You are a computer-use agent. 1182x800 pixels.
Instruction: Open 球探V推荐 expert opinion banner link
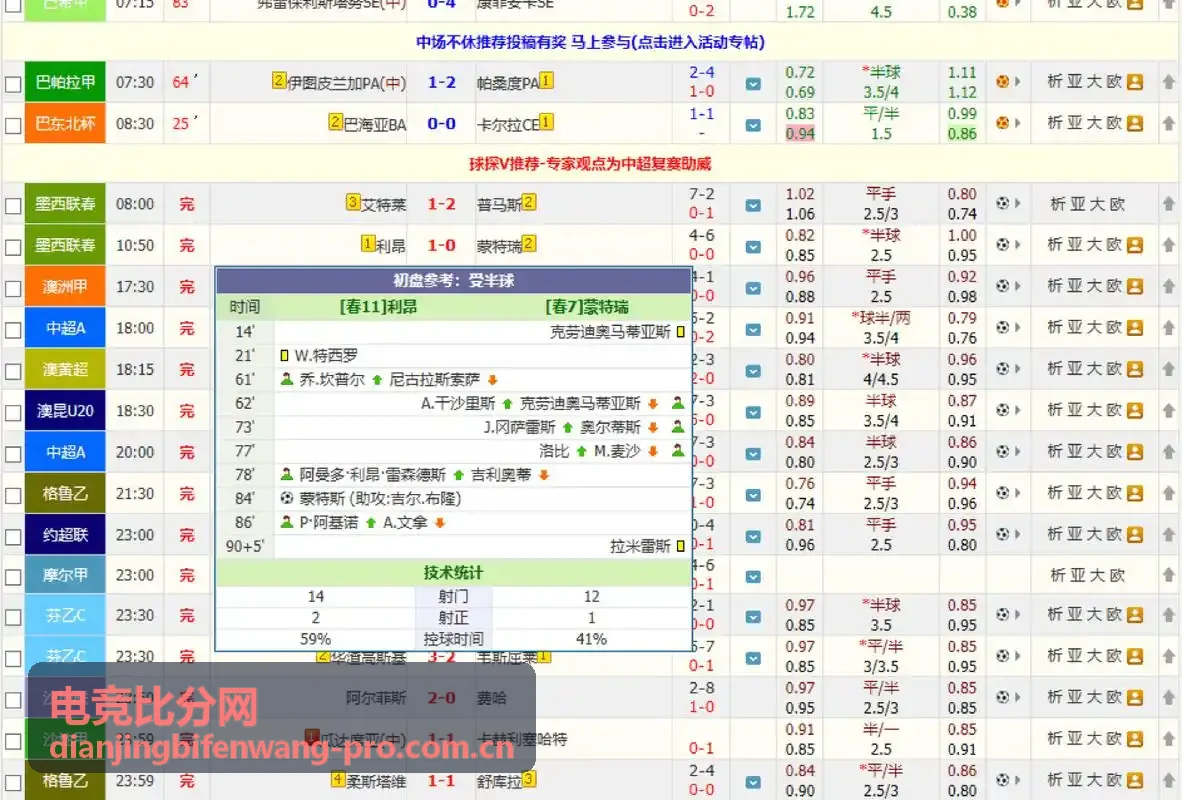[590, 164]
